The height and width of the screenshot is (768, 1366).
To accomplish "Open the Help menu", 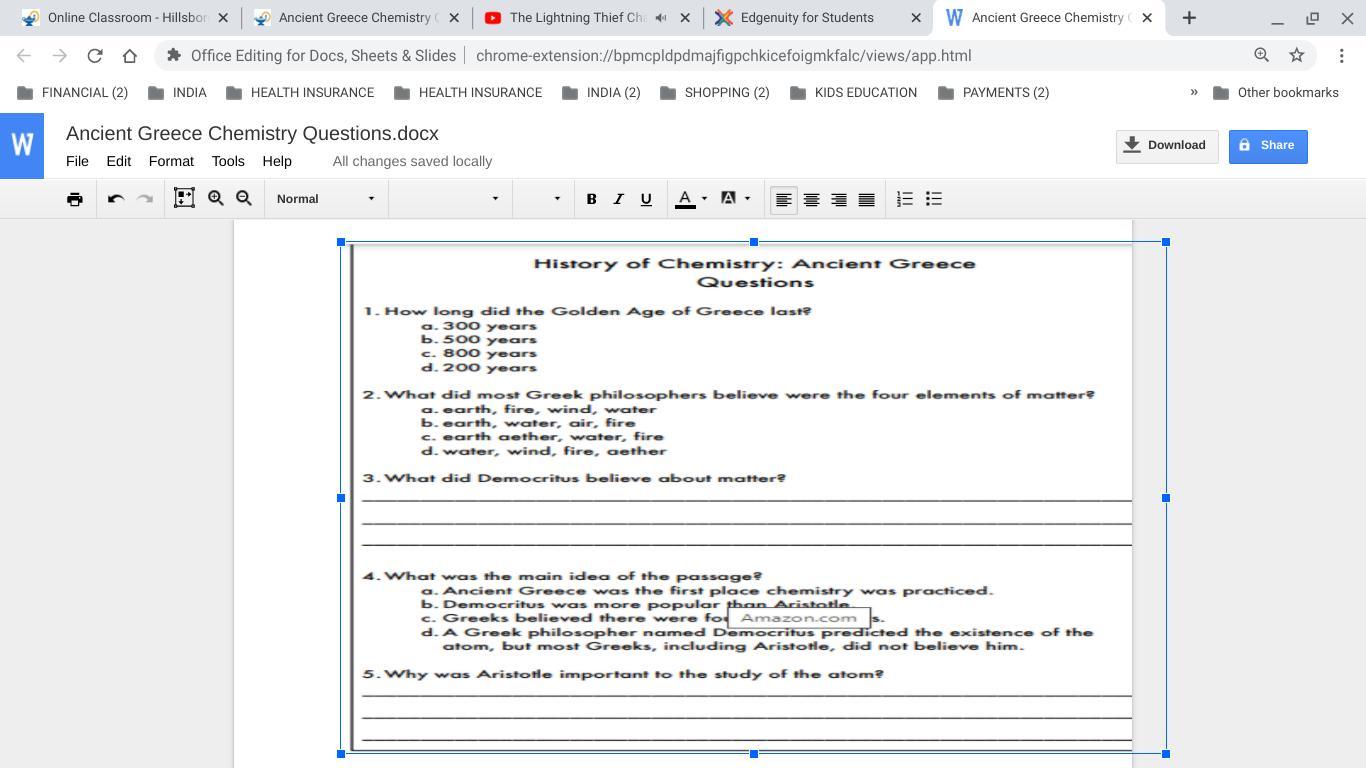I will click(277, 161).
